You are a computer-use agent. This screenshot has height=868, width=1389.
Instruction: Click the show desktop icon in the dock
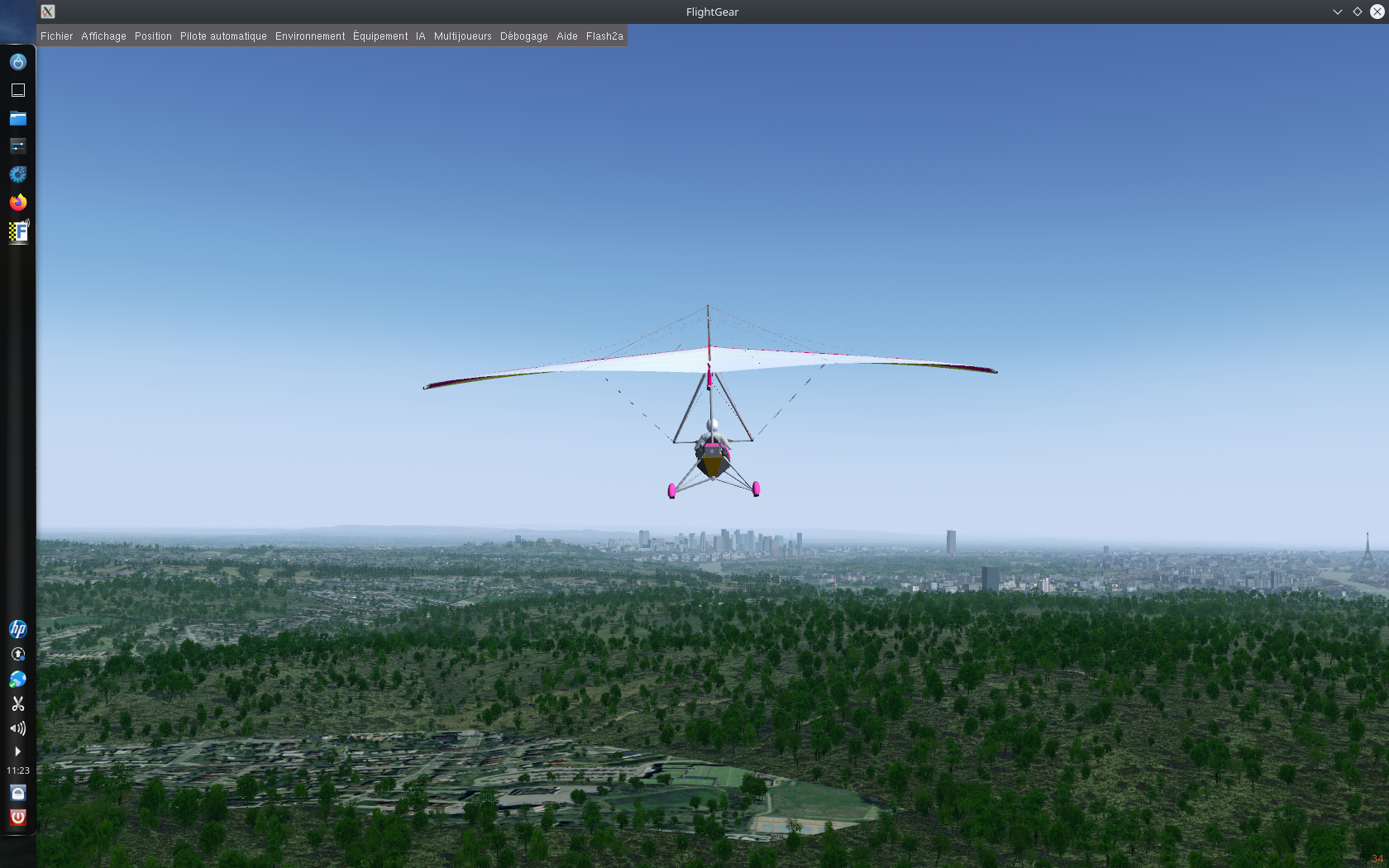pyautogui.click(x=18, y=90)
